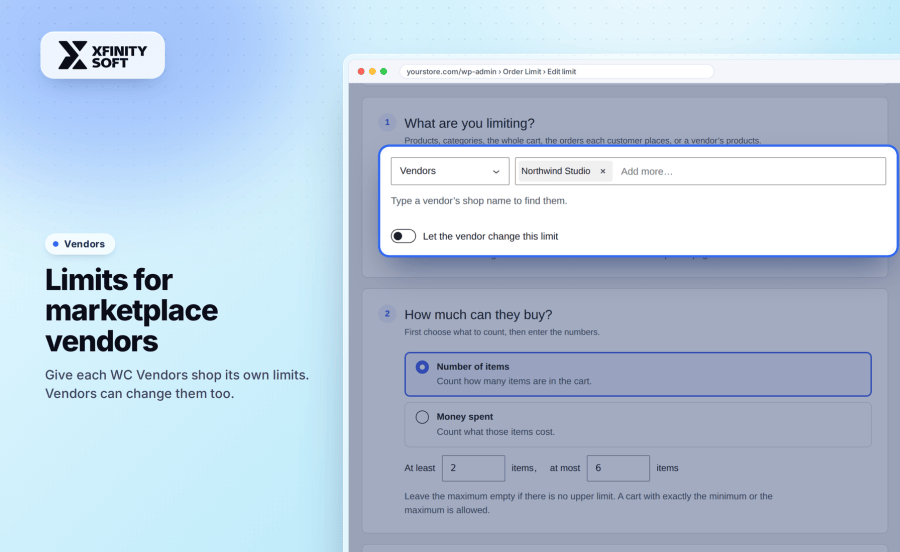The image size is (900, 552).
Task: Click the dropdown chevron beside Vendors
Action: point(496,172)
